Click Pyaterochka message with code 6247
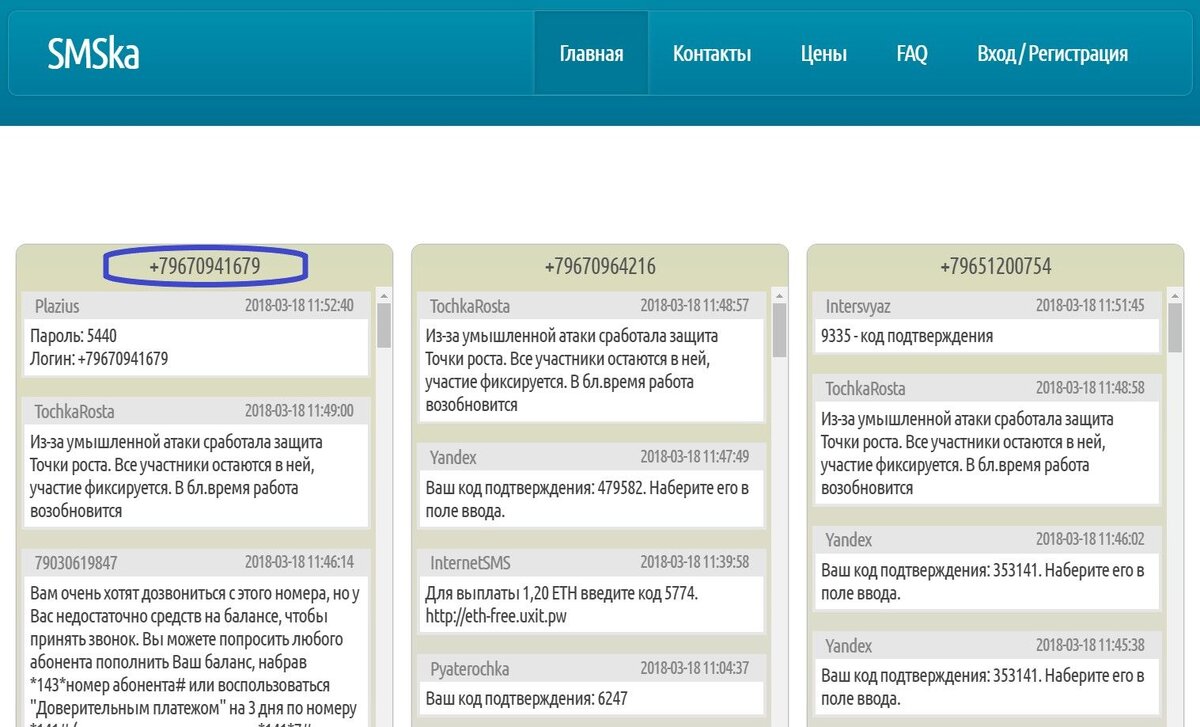 point(592,701)
